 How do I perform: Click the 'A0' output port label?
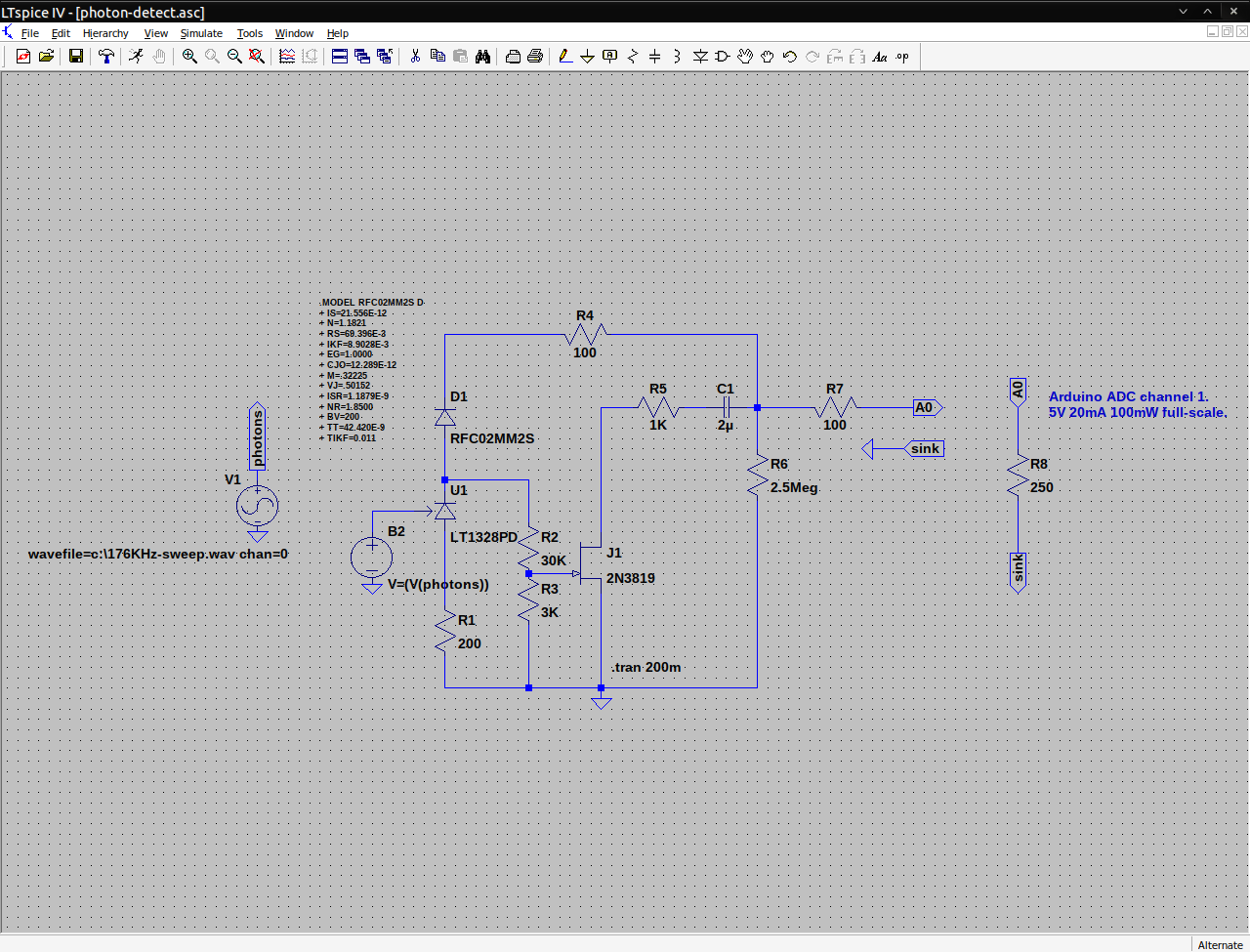(x=928, y=408)
